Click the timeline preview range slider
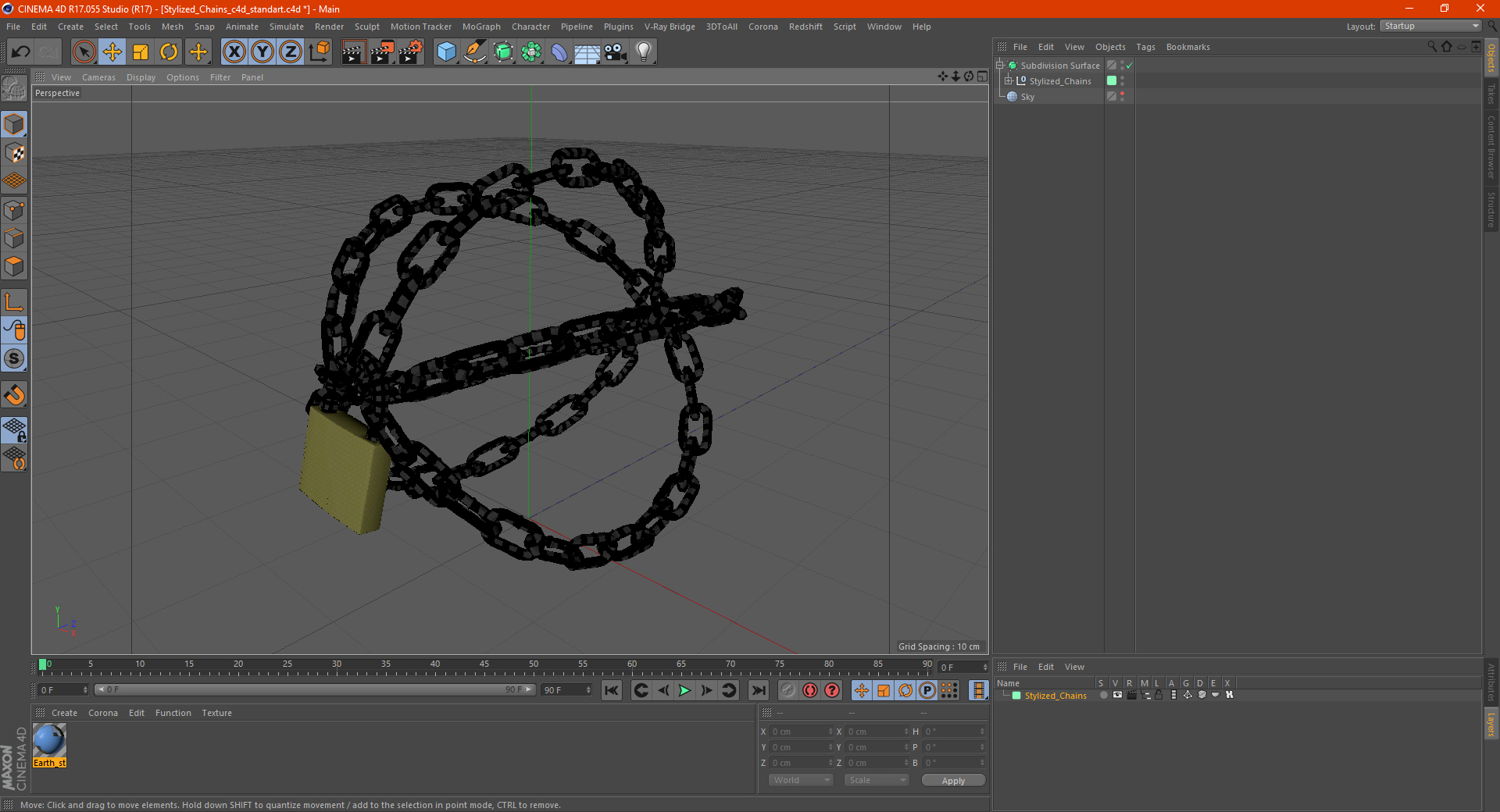 click(315, 689)
